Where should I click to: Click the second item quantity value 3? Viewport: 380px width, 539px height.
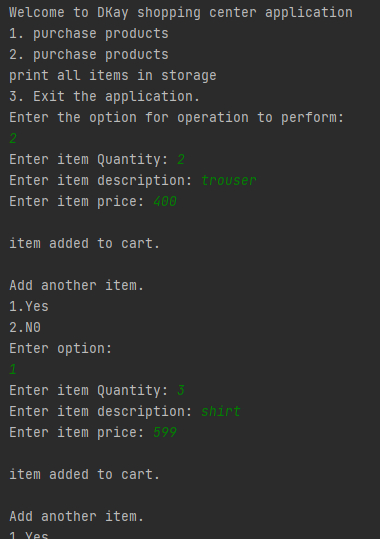[x=181, y=390]
